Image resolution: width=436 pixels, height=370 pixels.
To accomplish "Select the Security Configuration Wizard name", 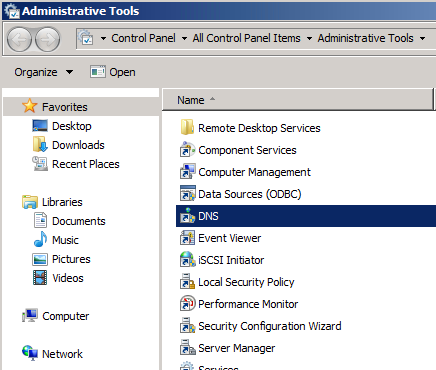I will 270,326.
